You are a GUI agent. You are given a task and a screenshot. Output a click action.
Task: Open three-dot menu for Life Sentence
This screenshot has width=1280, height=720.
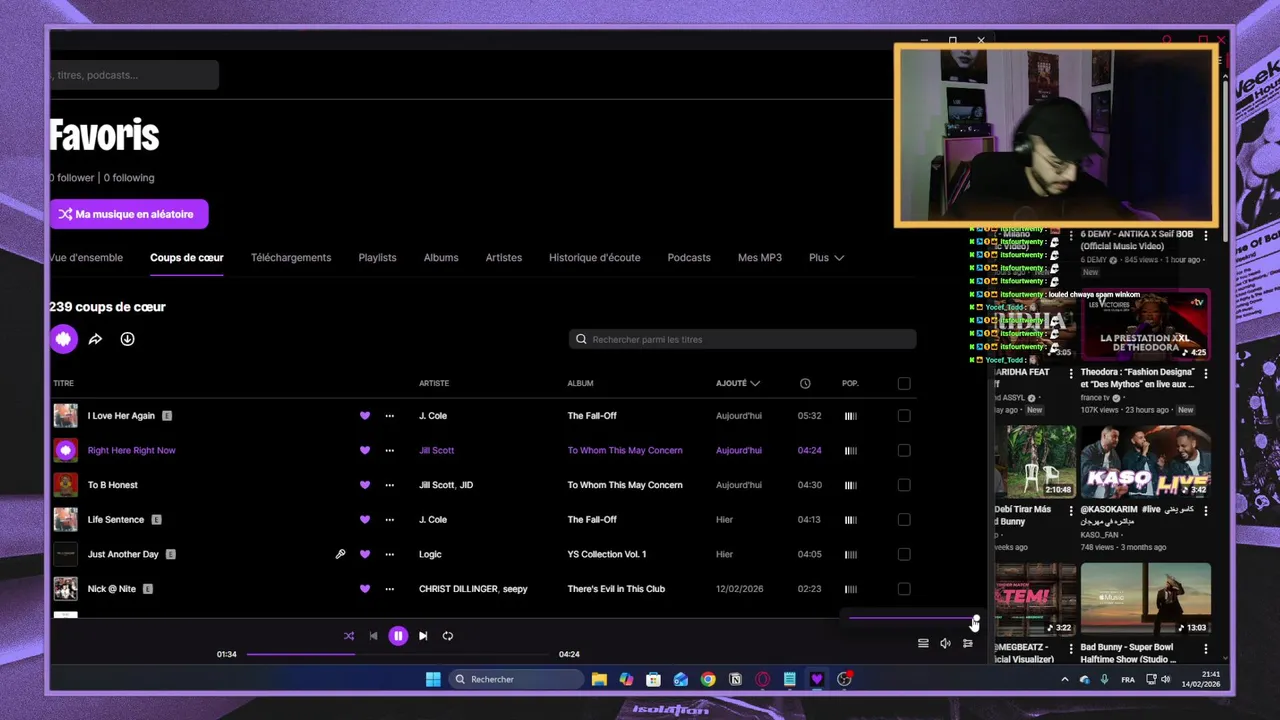(x=390, y=520)
